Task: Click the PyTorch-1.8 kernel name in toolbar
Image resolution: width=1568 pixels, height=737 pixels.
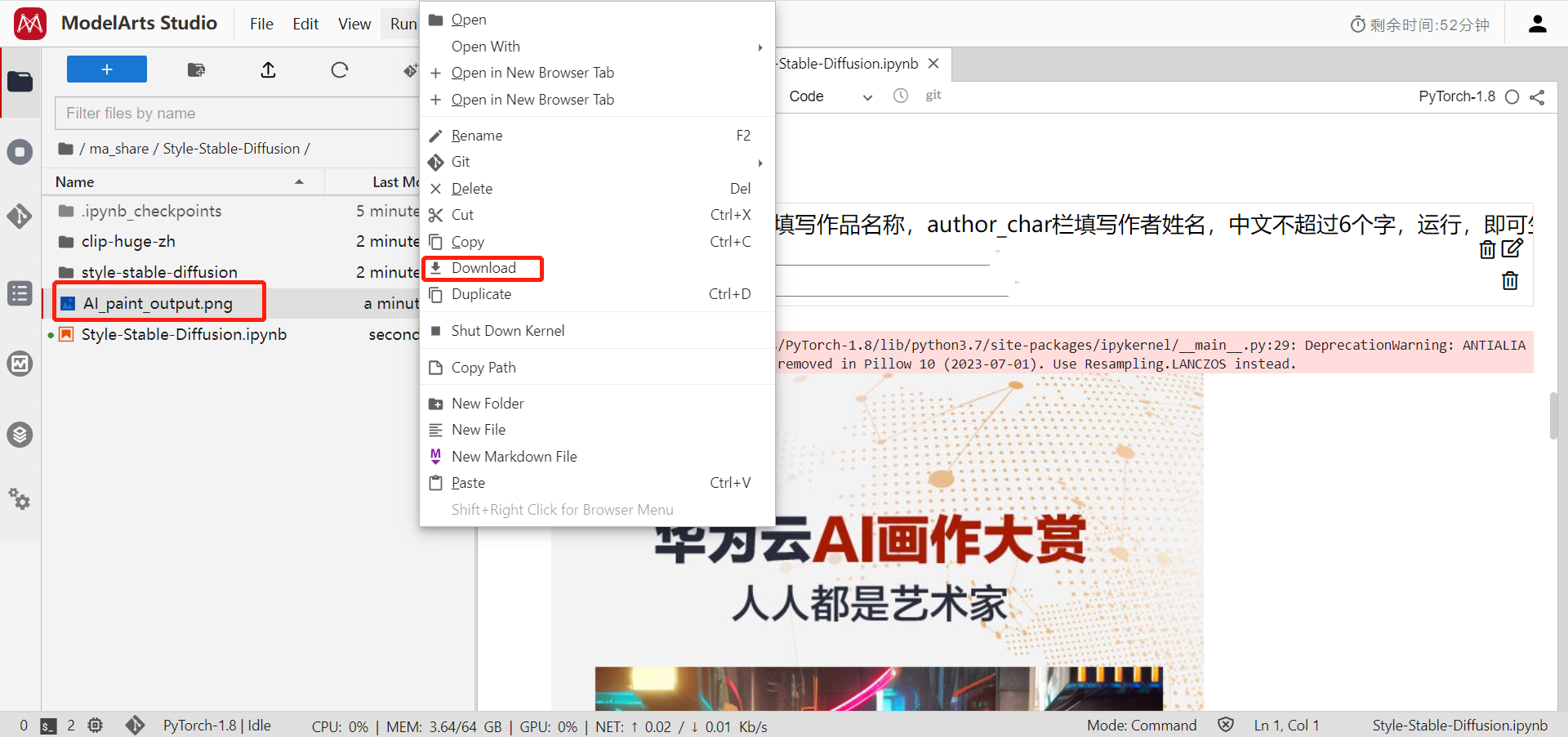Action: (1457, 96)
